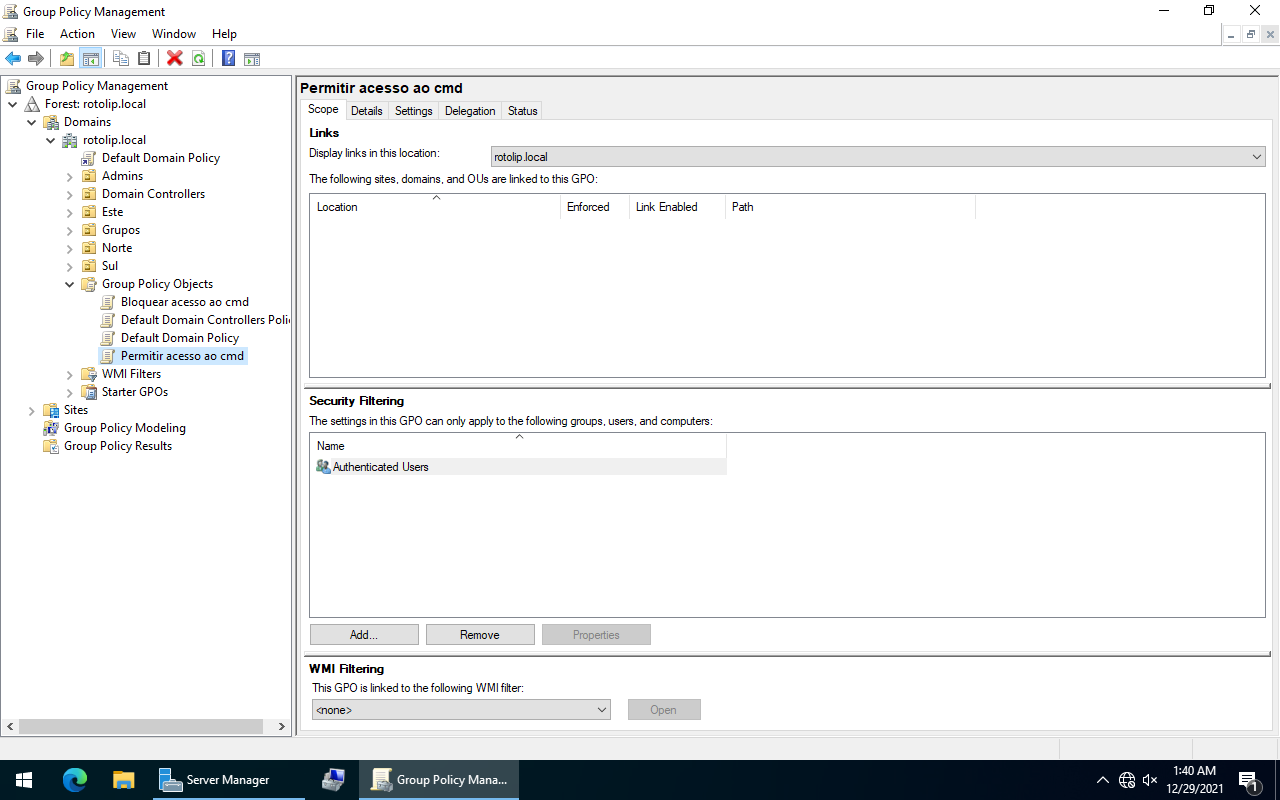Open the Display links location dropdown
Screen dimensions: 1280x800
1256,157
